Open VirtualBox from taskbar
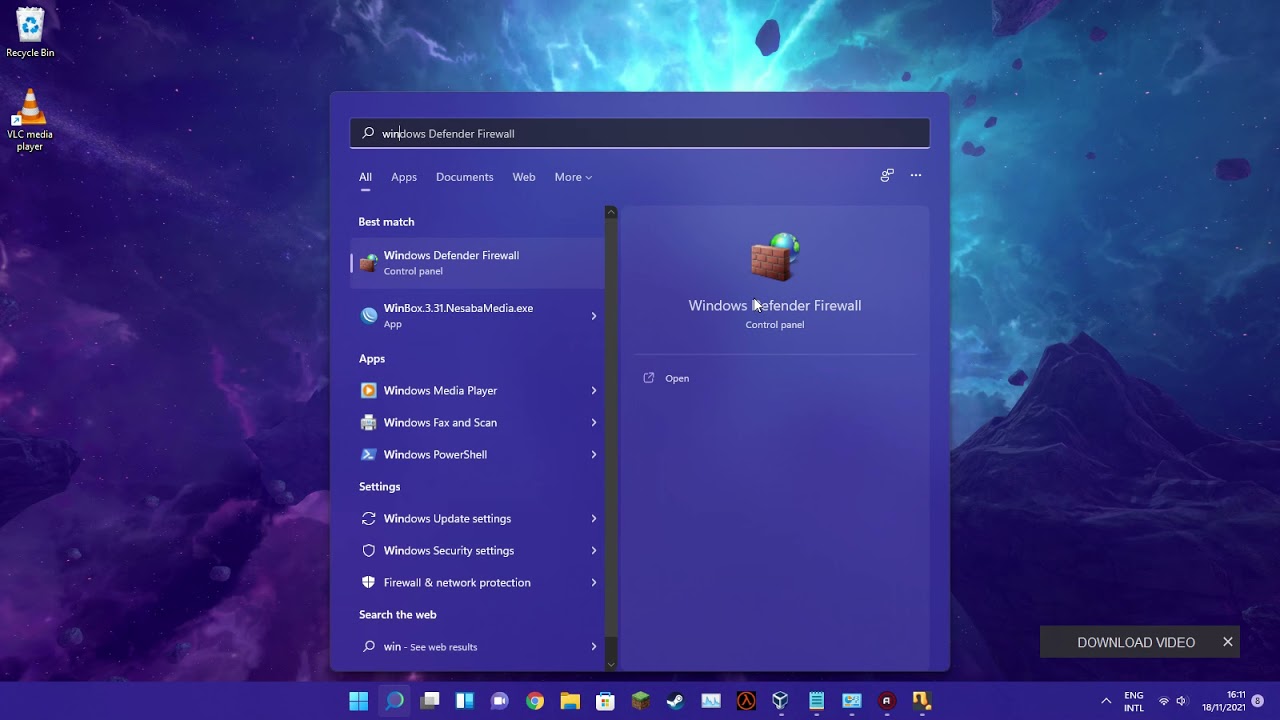1280x720 pixels. [x=781, y=701]
